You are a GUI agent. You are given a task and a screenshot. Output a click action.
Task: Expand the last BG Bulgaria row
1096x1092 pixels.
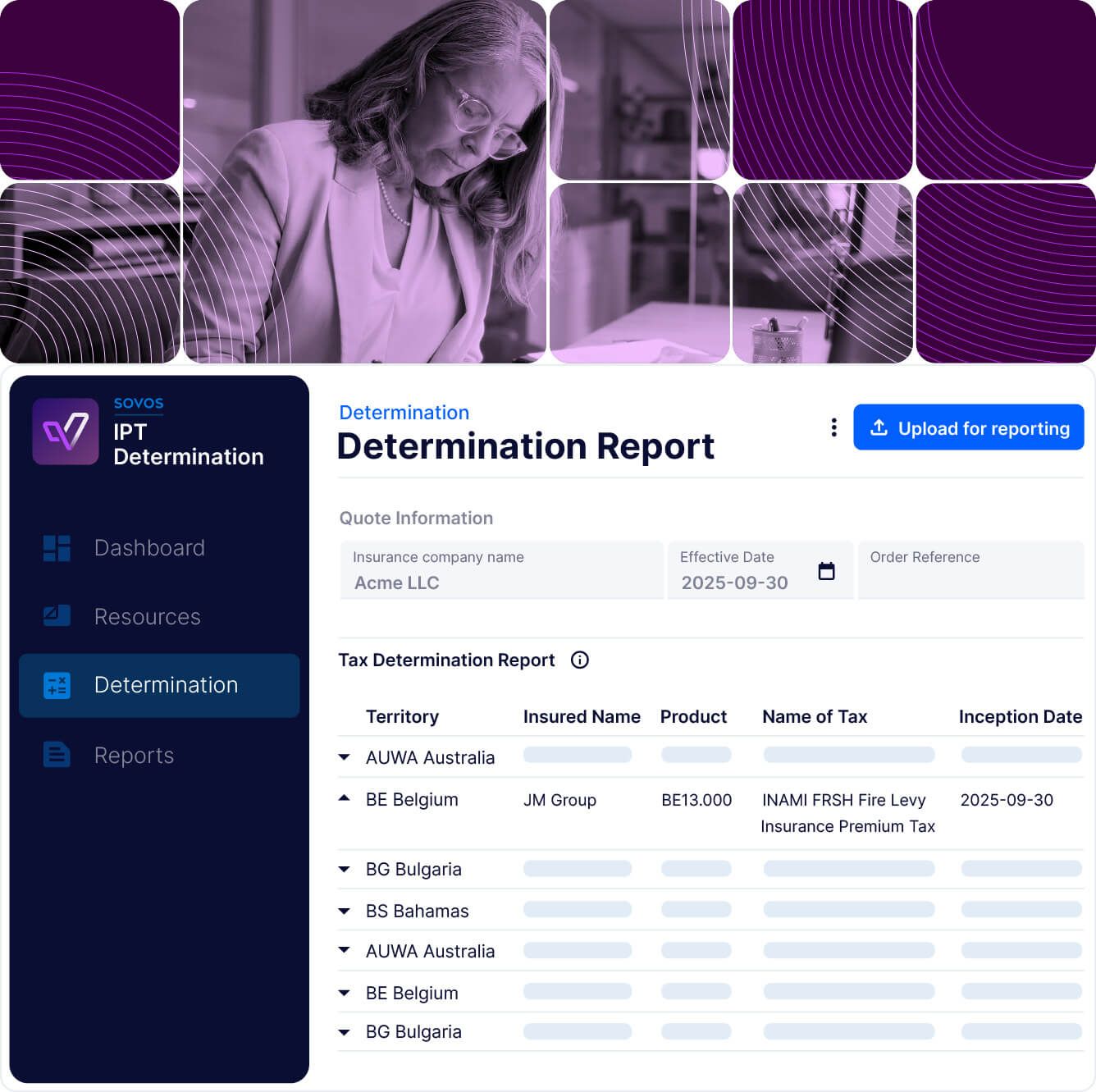(x=345, y=1032)
